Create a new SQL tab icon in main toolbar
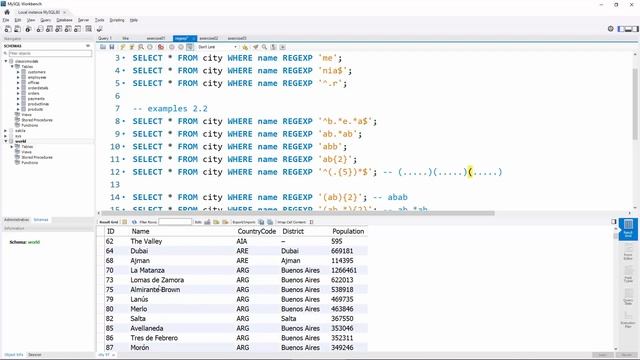This screenshot has height=360, width=640. click(x=8, y=29)
